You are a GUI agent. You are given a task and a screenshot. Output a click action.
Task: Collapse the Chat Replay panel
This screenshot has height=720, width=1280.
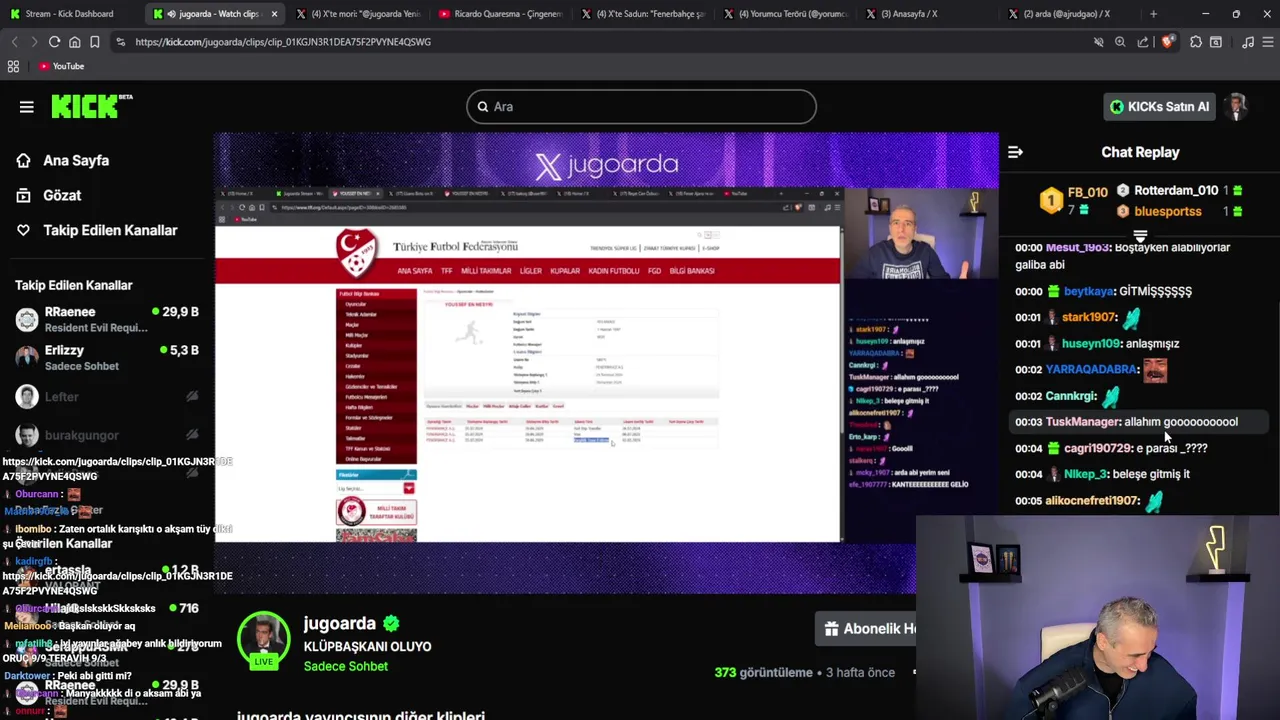pos(1015,152)
